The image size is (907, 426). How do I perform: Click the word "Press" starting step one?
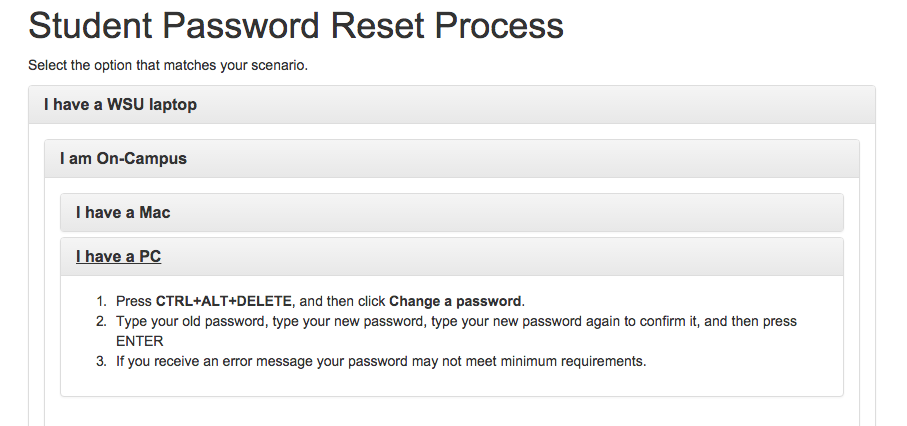pyautogui.click(x=134, y=301)
